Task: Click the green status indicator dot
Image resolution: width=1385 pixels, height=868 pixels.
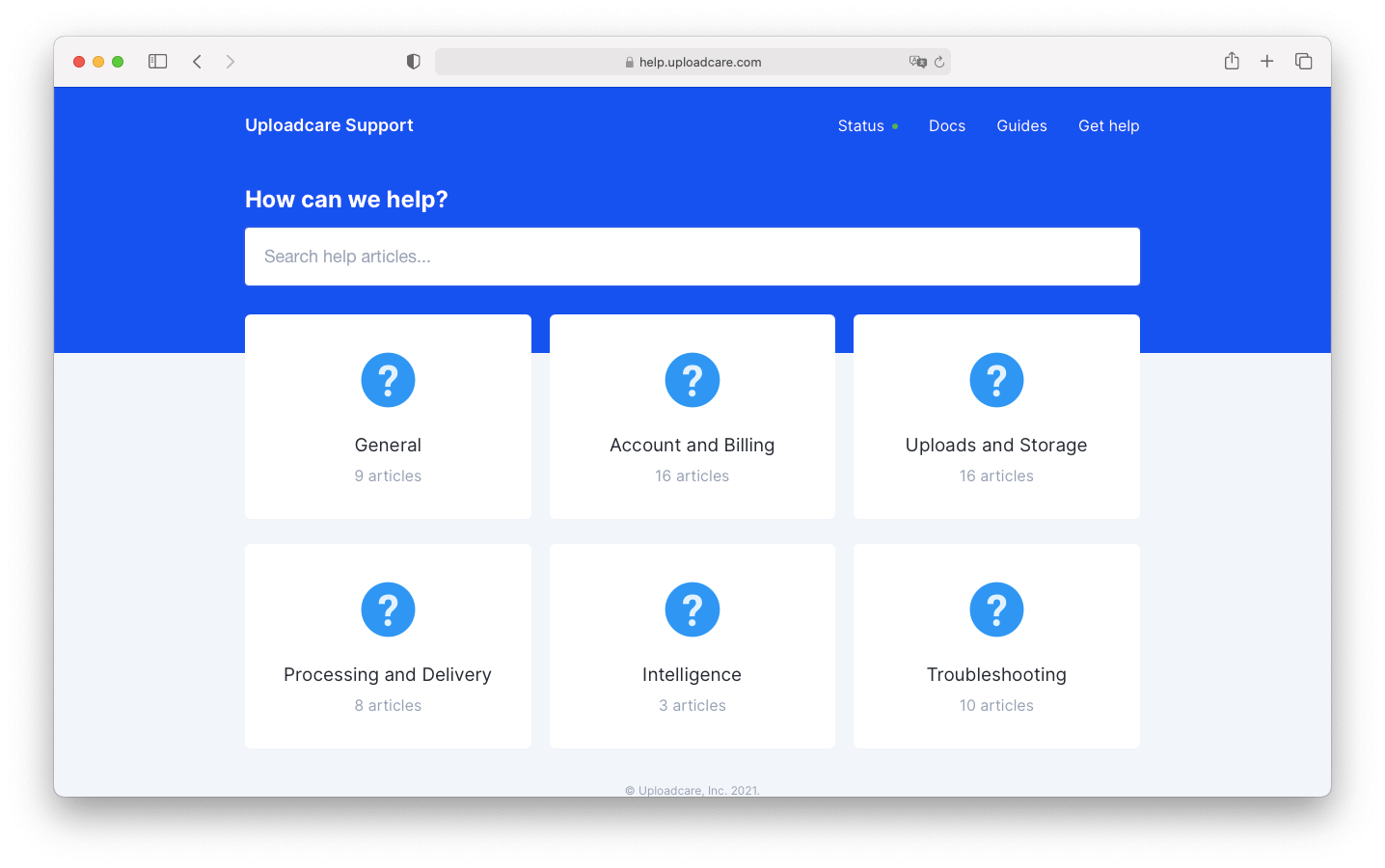Action: coord(894,125)
